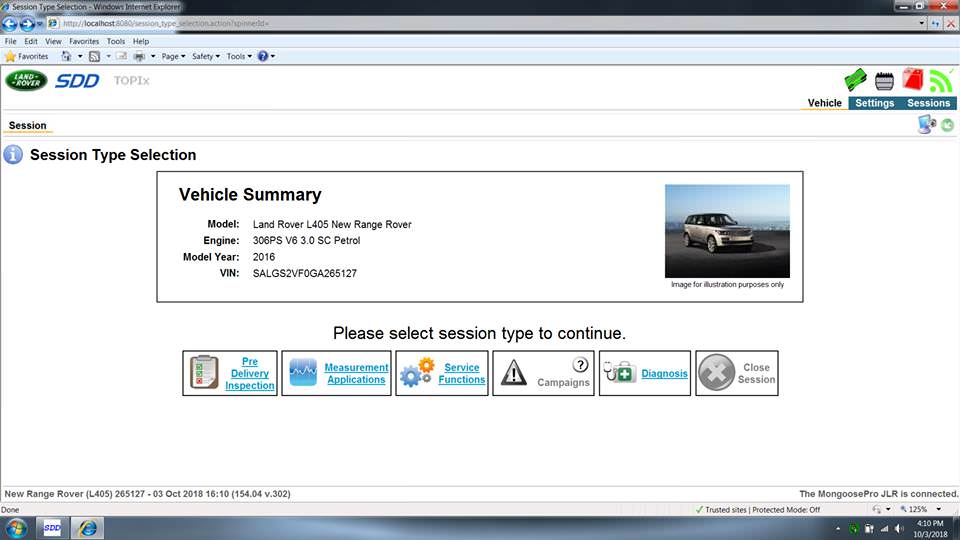This screenshot has width=960, height=540.
Task: Click the red battery status icon
Action: pyautogui.click(x=912, y=80)
